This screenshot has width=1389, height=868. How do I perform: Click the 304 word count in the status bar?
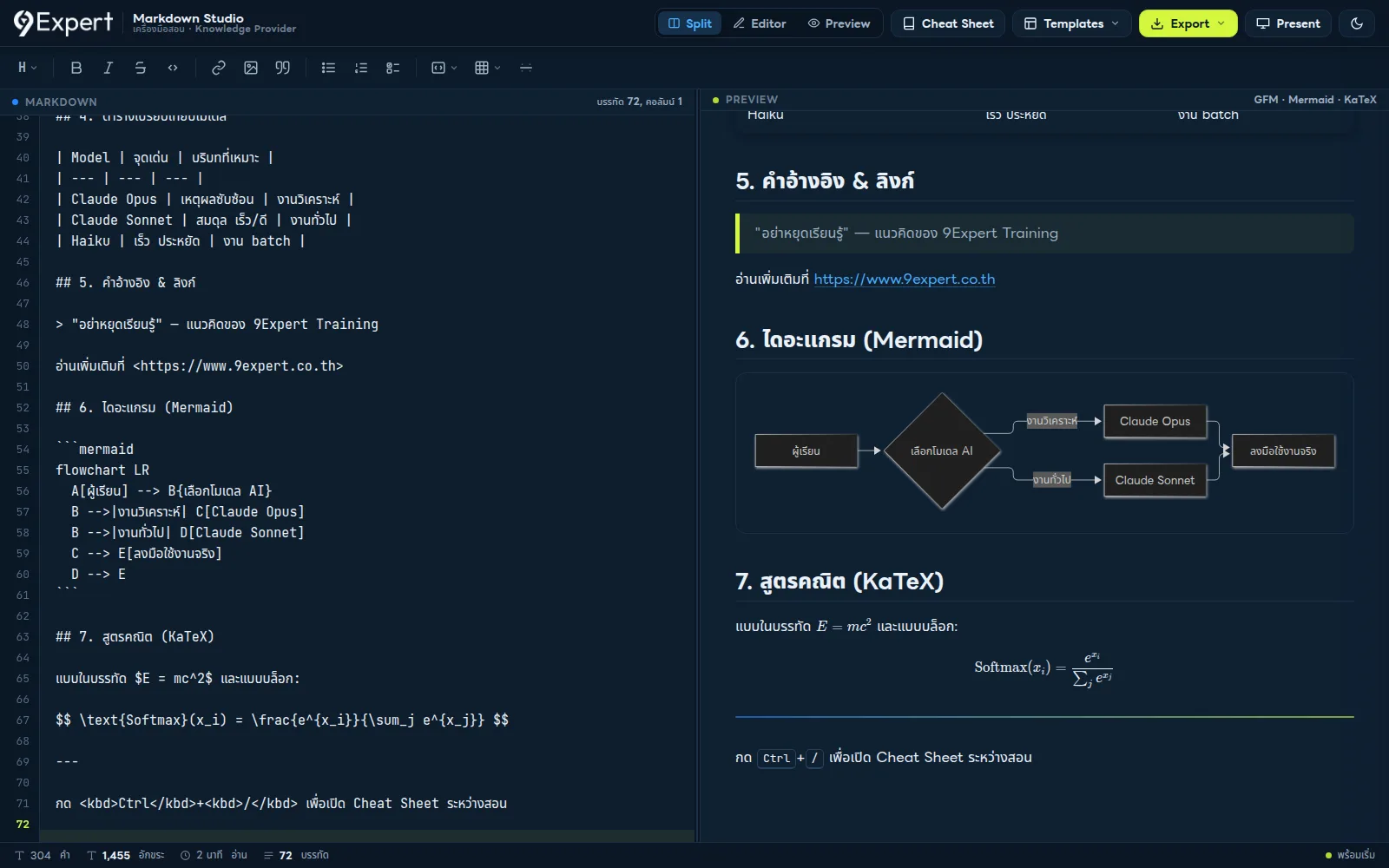(42, 855)
